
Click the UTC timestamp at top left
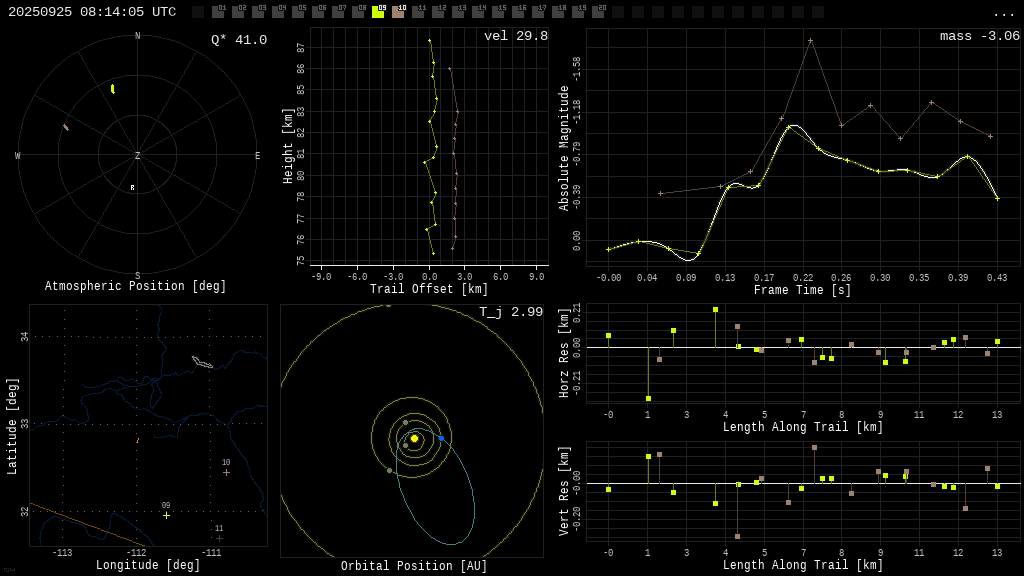[92, 12]
